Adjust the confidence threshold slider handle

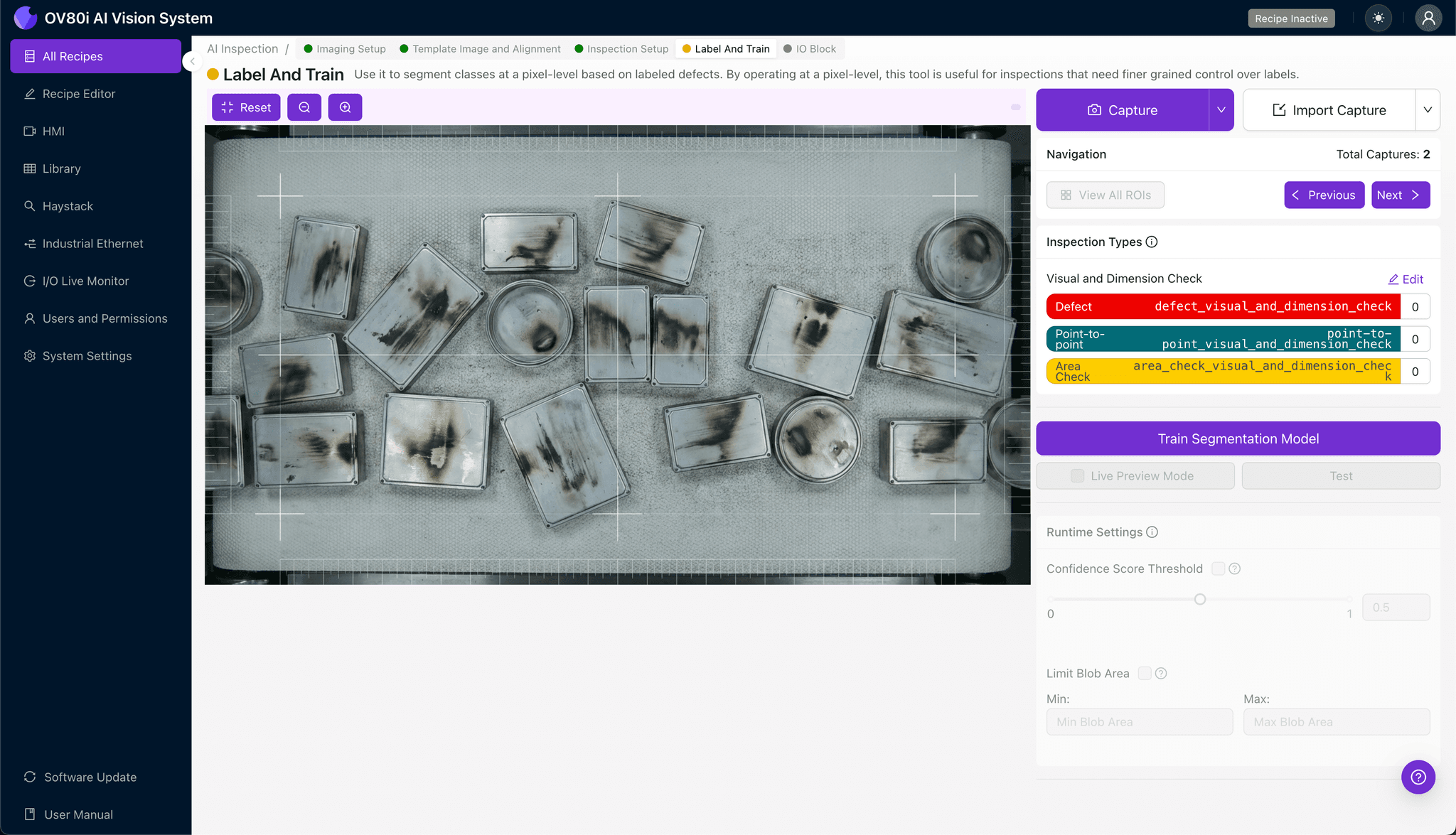(x=1200, y=599)
